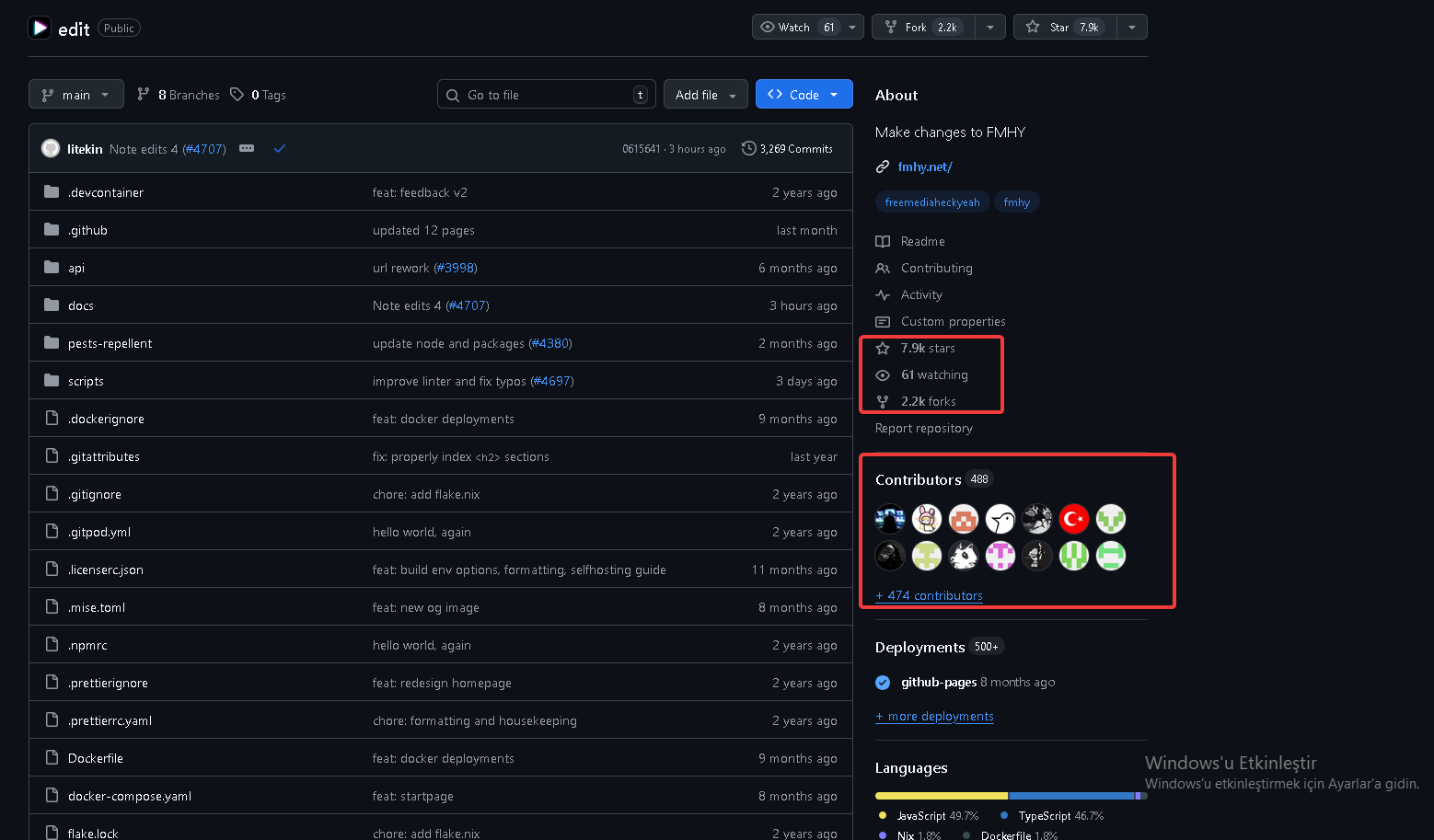
Task: Click the repository logo avatar beside 'edit'
Action: [40, 28]
